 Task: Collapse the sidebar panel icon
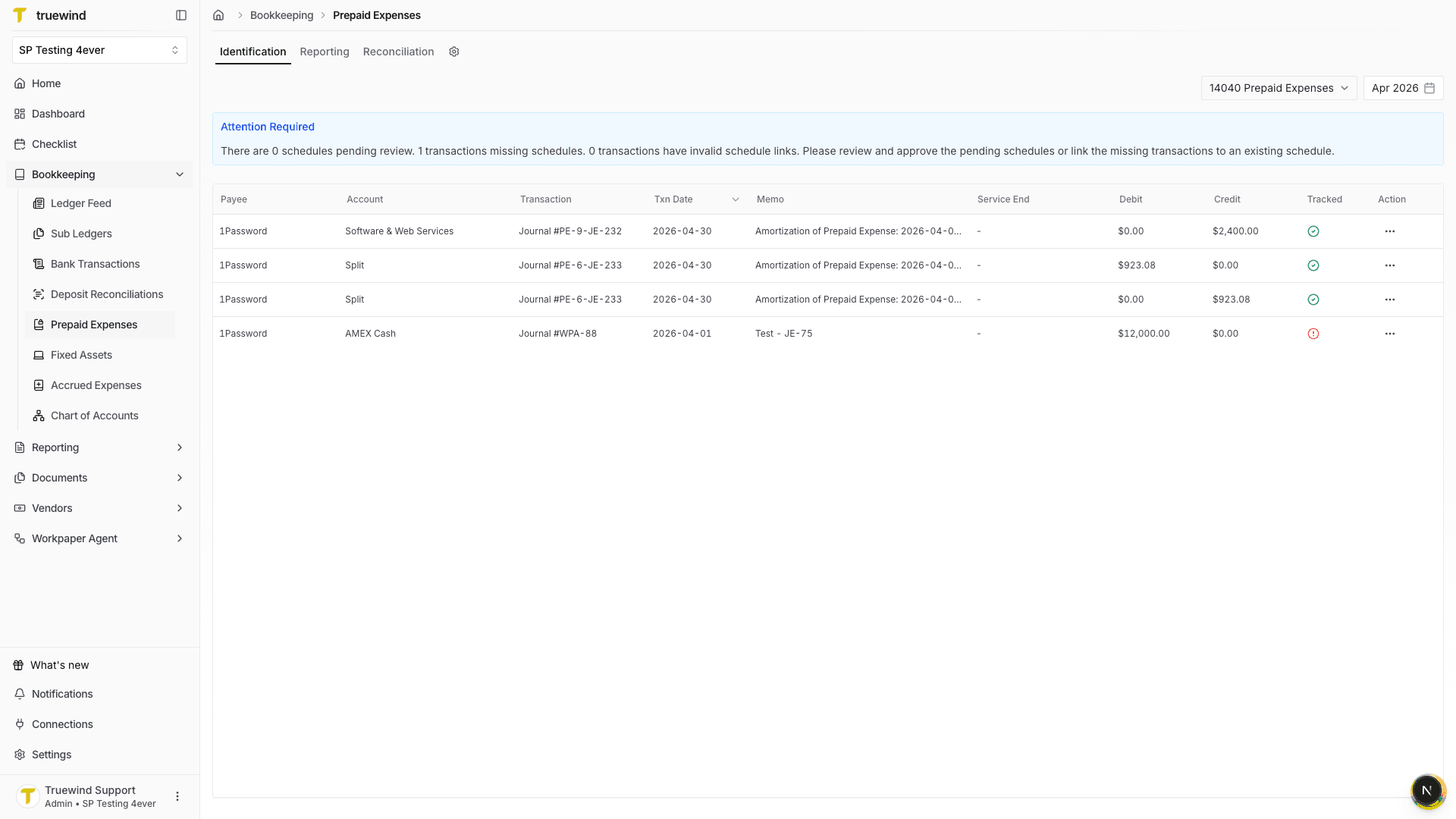tap(181, 15)
